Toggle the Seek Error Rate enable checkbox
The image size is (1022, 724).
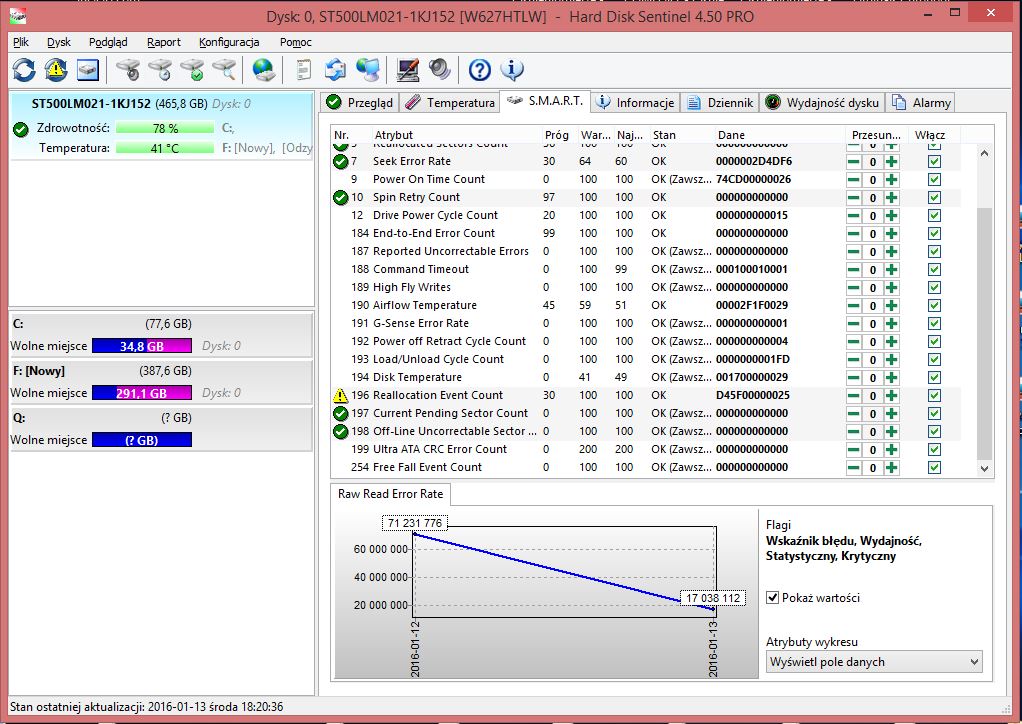pyautogui.click(x=934, y=162)
